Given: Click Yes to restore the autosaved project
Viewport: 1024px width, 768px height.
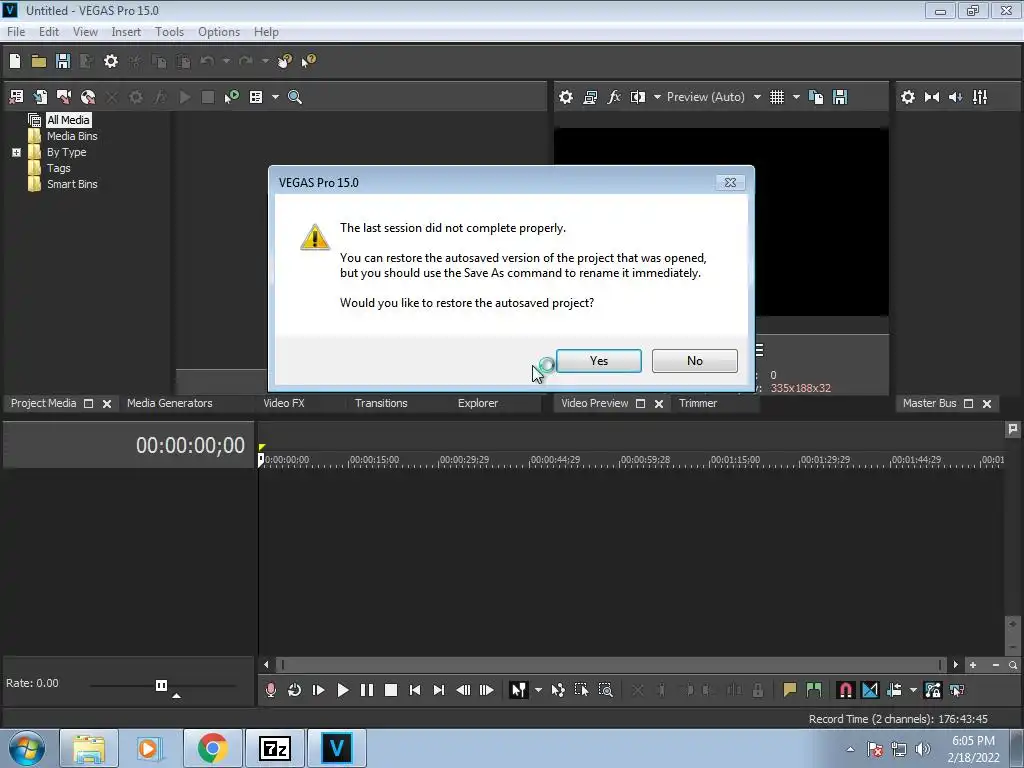Looking at the screenshot, I should [x=598, y=360].
